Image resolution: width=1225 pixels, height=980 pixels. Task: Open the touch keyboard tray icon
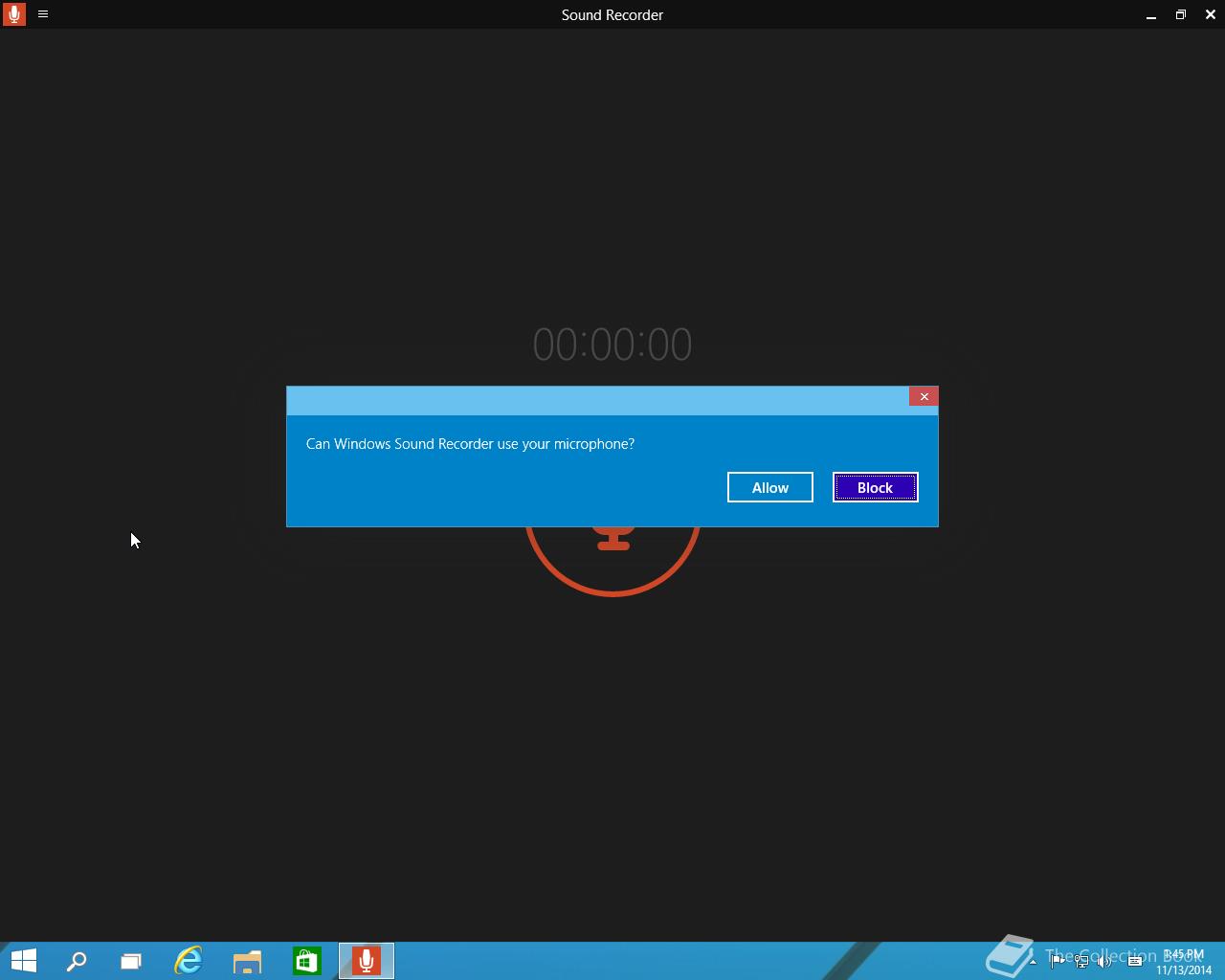click(1135, 961)
